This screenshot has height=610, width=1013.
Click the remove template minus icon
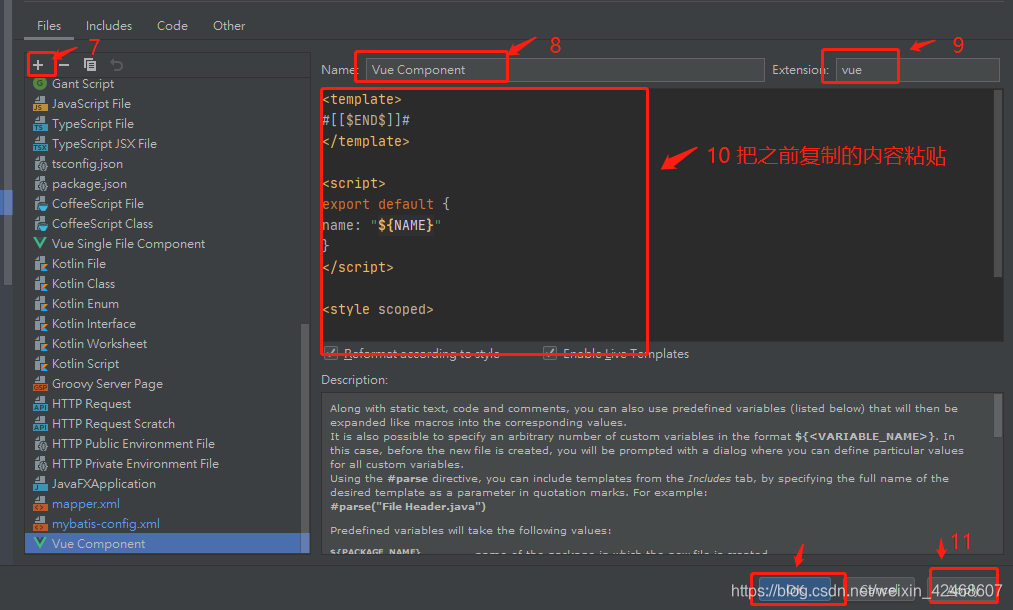(63, 64)
